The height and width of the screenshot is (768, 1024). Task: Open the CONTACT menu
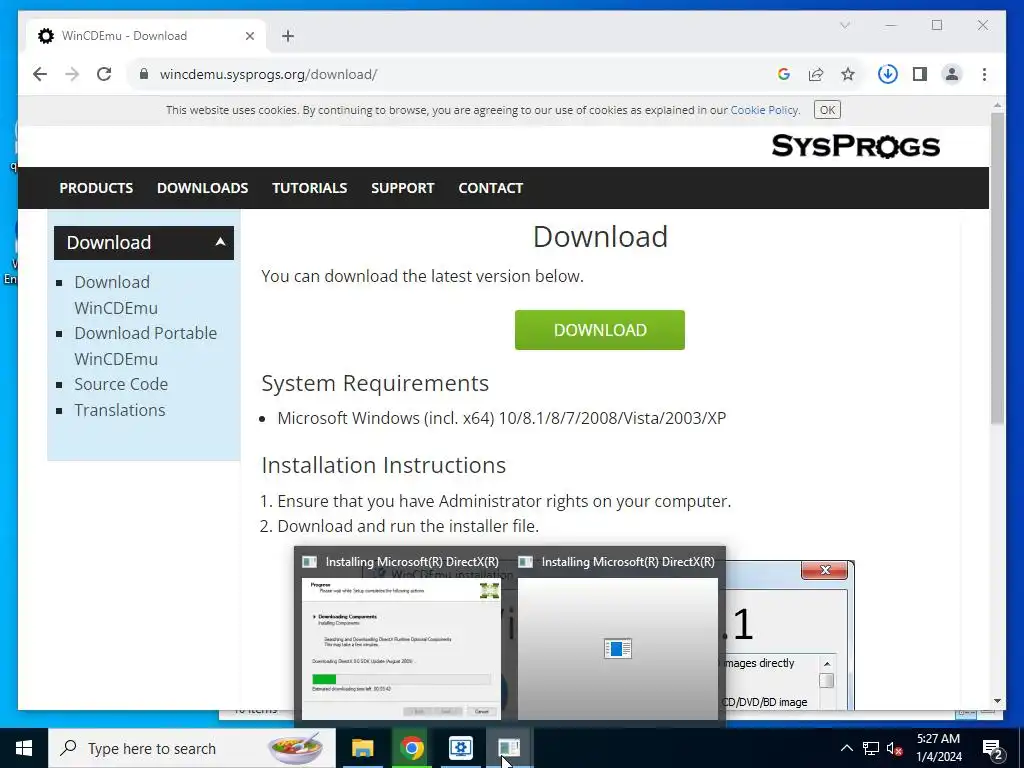click(490, 188)
